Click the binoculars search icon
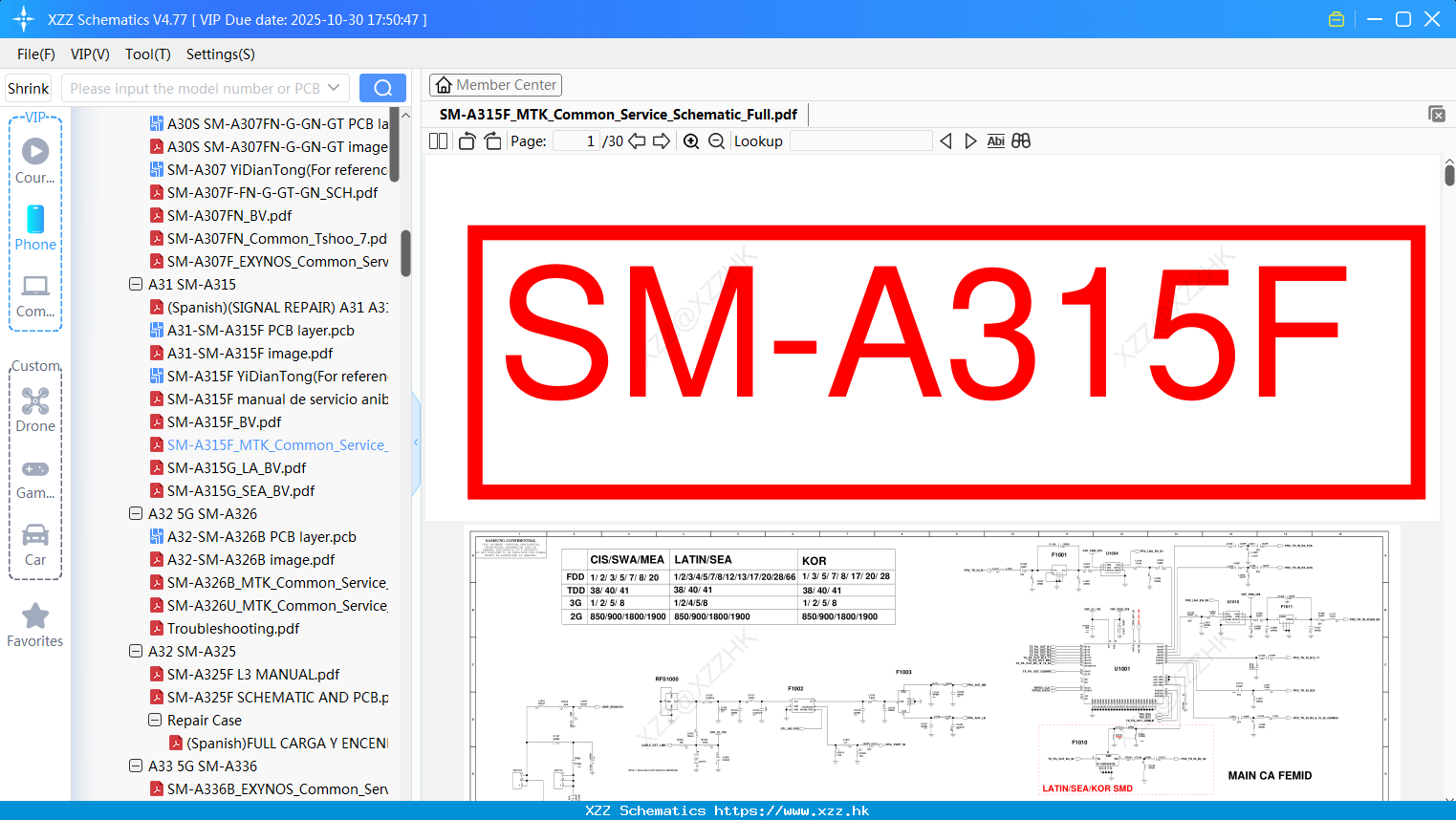The width and height of the screenshot is (1456, 820). tap(1021, 140)
